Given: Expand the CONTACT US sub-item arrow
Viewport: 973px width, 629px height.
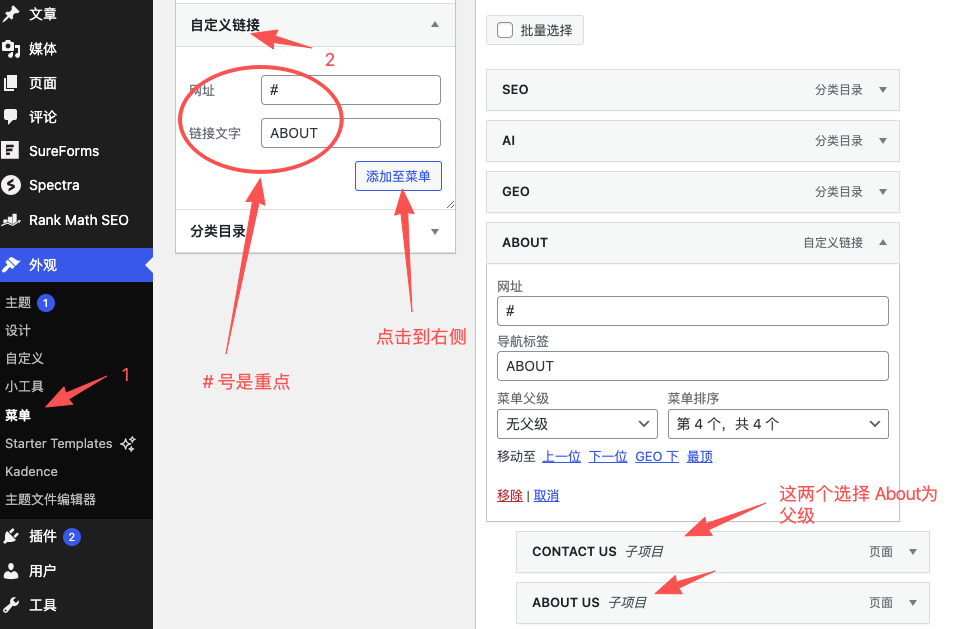Looking at the screenshot, I should 912,552.
